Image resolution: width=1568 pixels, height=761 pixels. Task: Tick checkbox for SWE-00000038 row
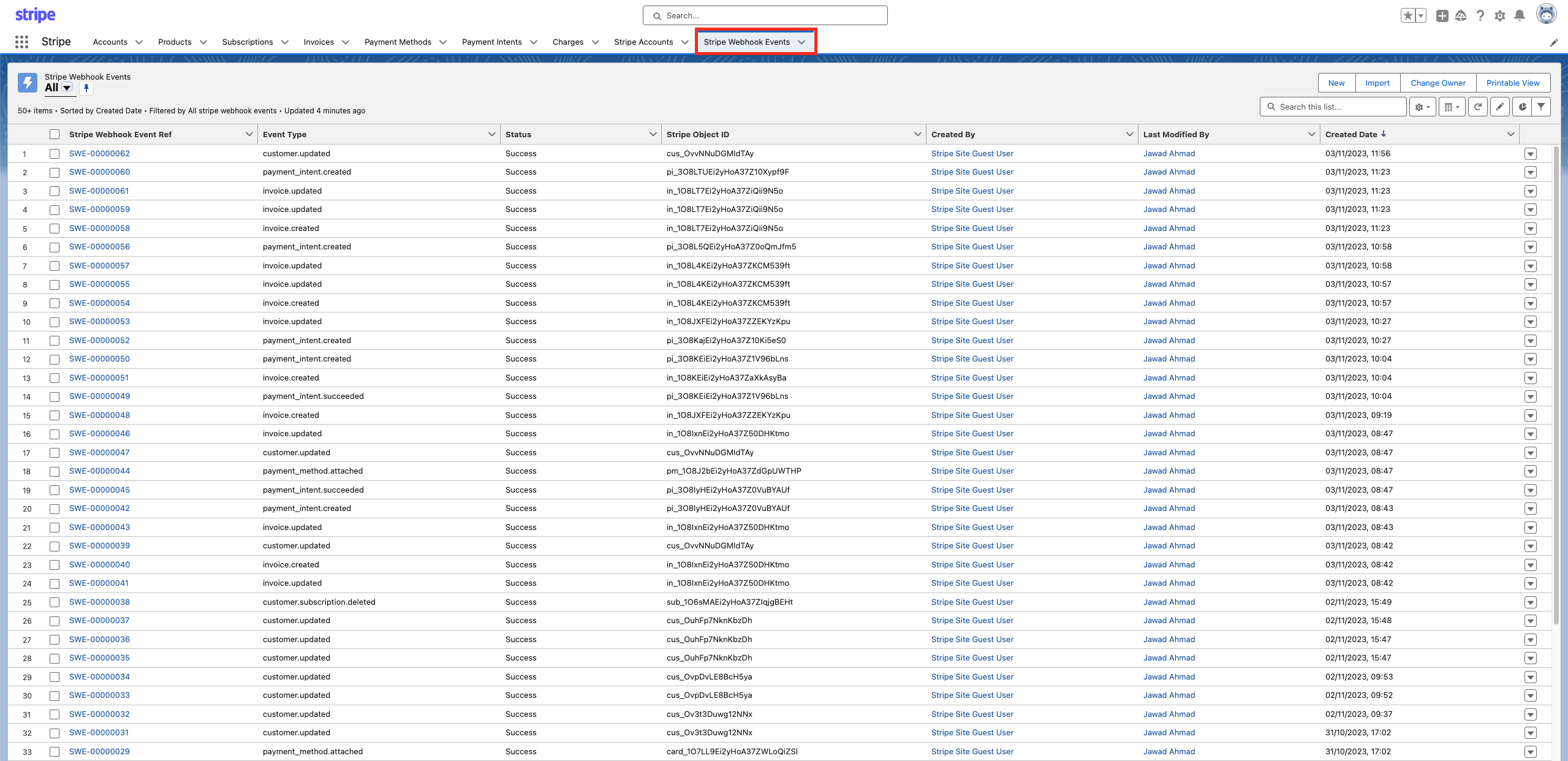click(x=55, y=602)
